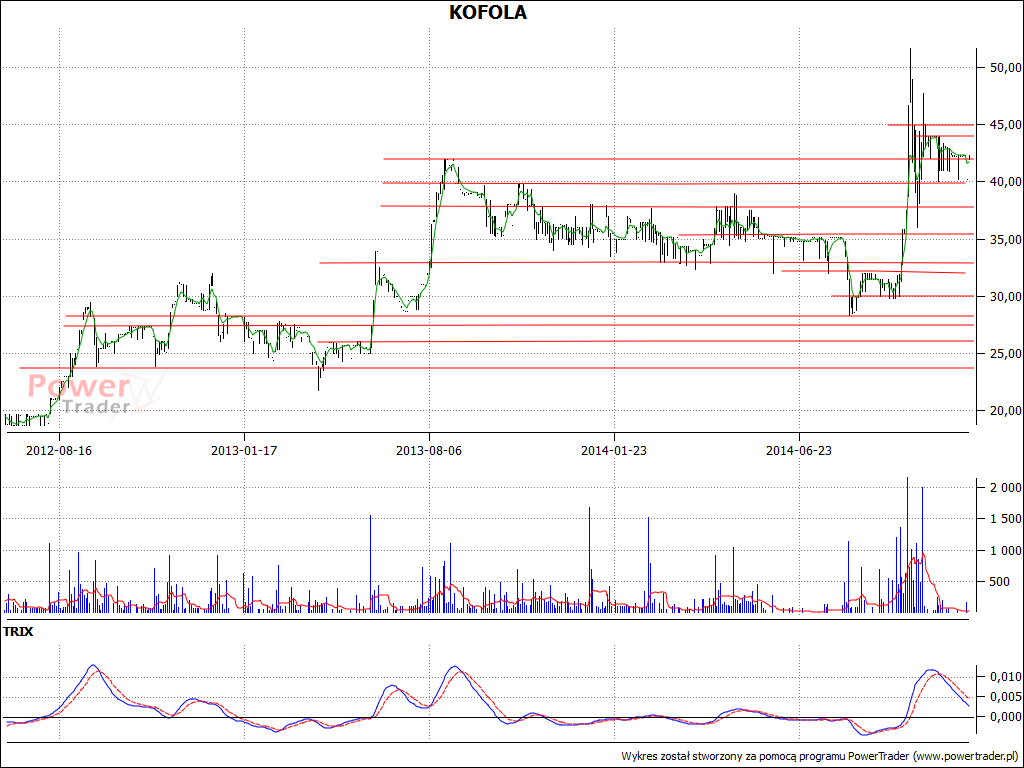Click the 2014-06-23 date label
This screenshot has height=768, width=1024.
click(x=799, y=451)
